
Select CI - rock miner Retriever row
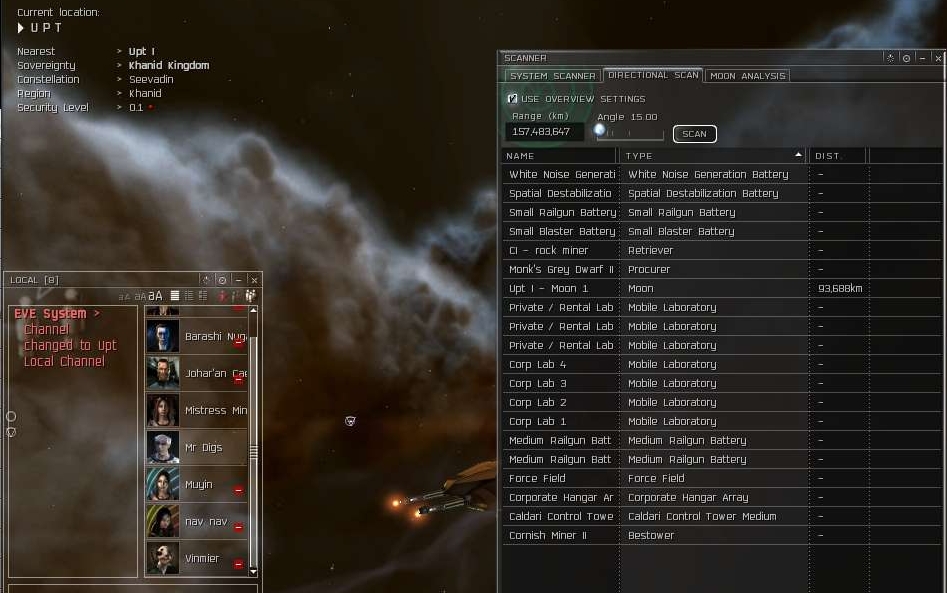pos(722,250)
